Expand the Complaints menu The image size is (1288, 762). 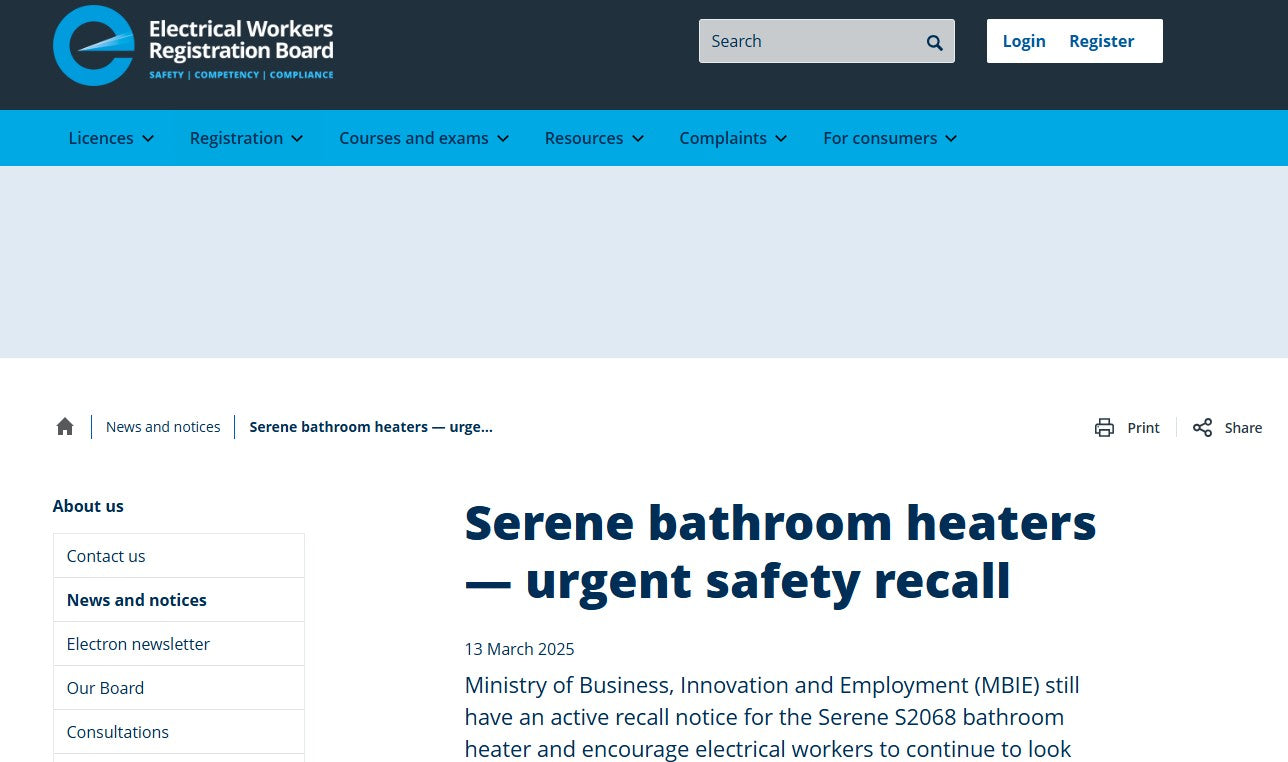733,138
